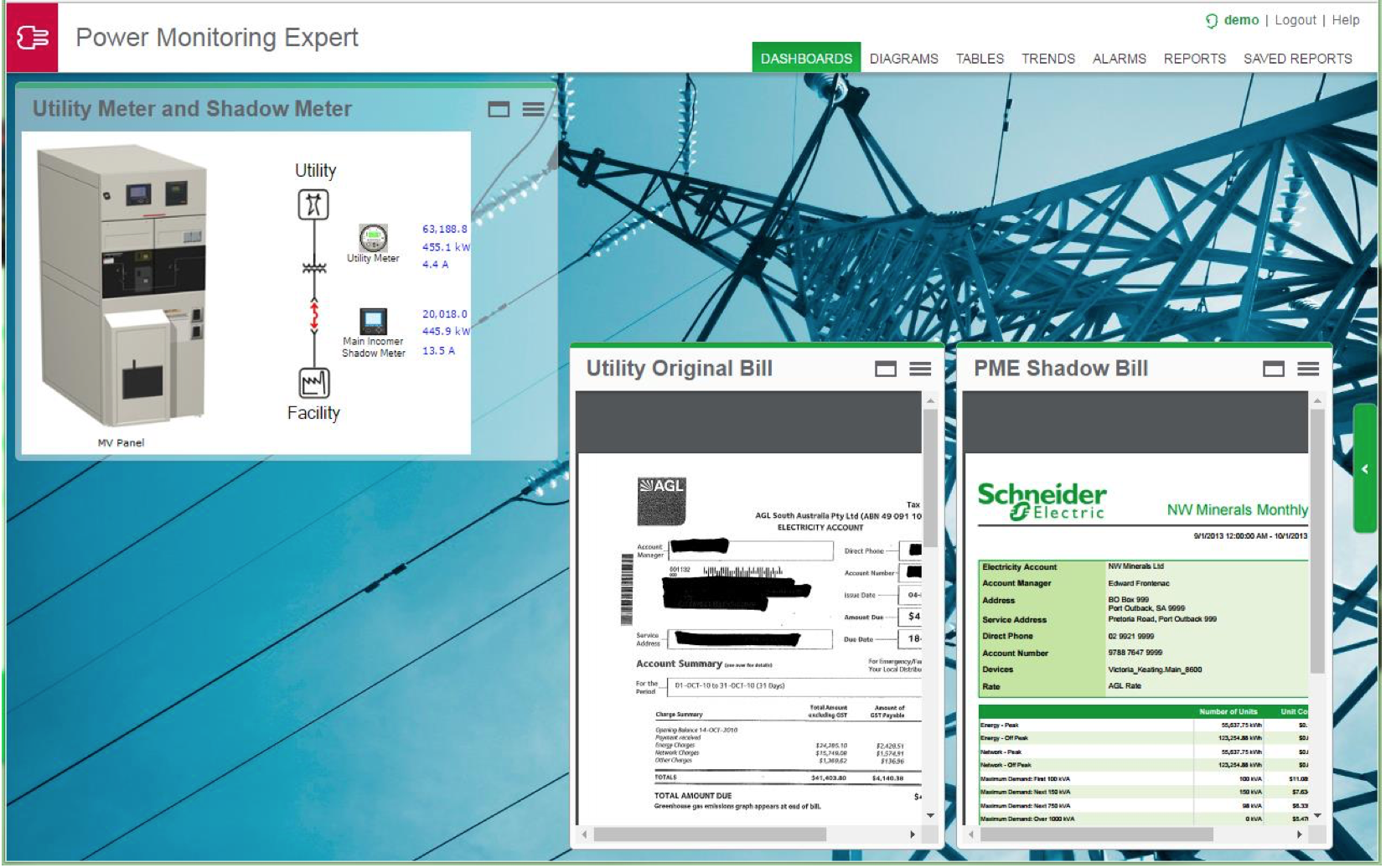Screen dimensions: 1386x868
Task: Open the Tables tab
Action: [x=980, y=59]
